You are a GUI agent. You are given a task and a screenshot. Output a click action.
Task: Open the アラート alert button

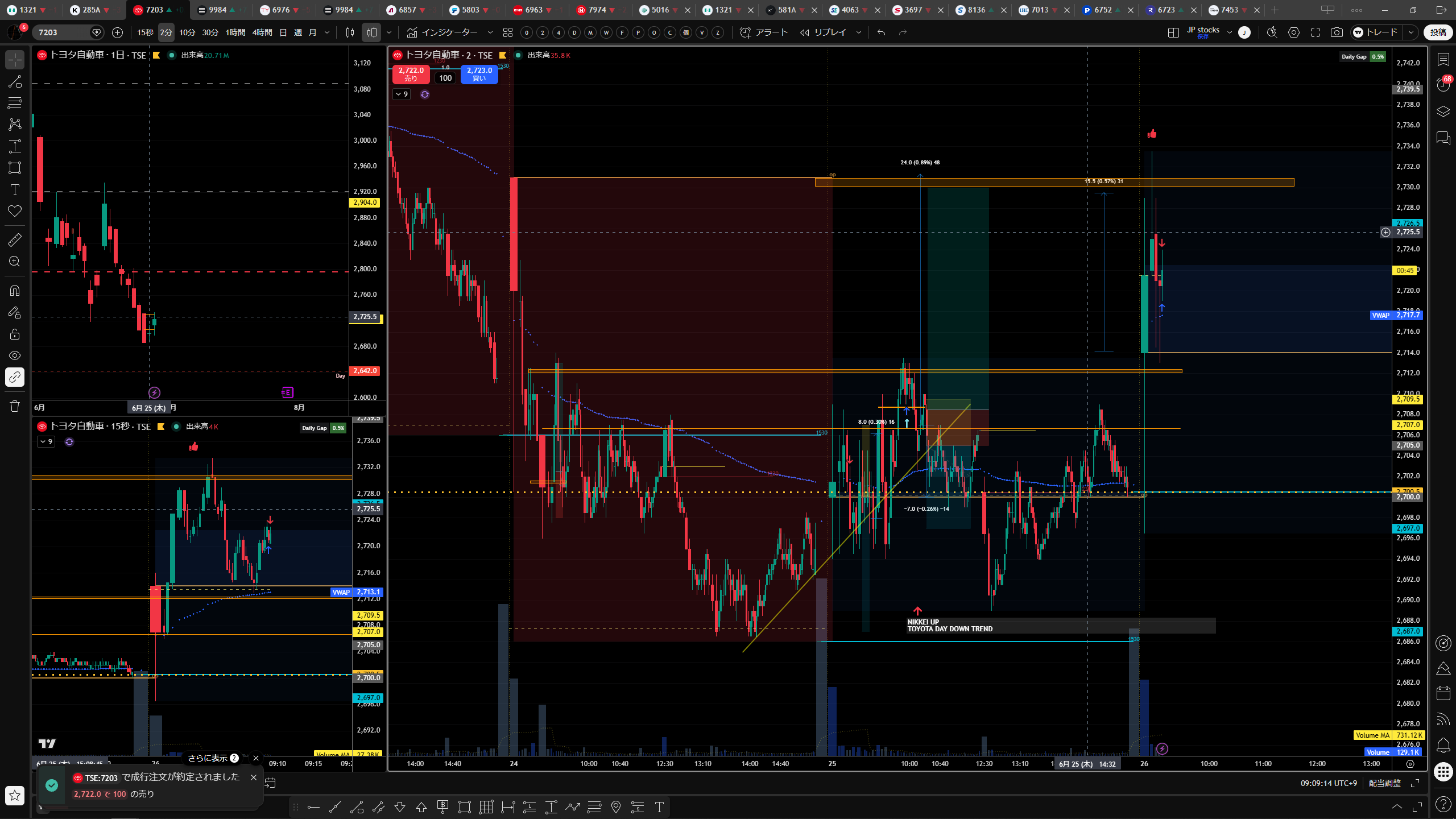pyautogui.click(x=764, y=32)
